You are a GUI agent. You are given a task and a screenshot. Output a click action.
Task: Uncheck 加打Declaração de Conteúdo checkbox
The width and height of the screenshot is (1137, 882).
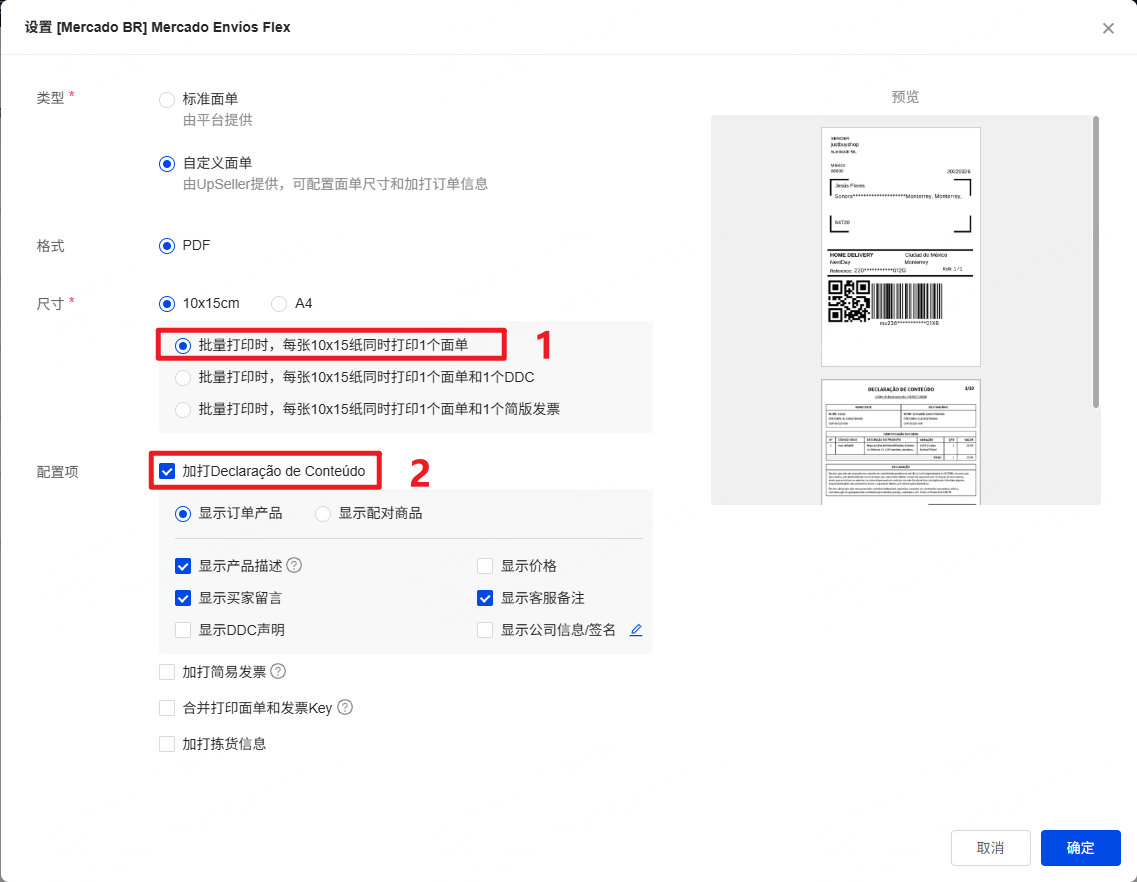167,470
